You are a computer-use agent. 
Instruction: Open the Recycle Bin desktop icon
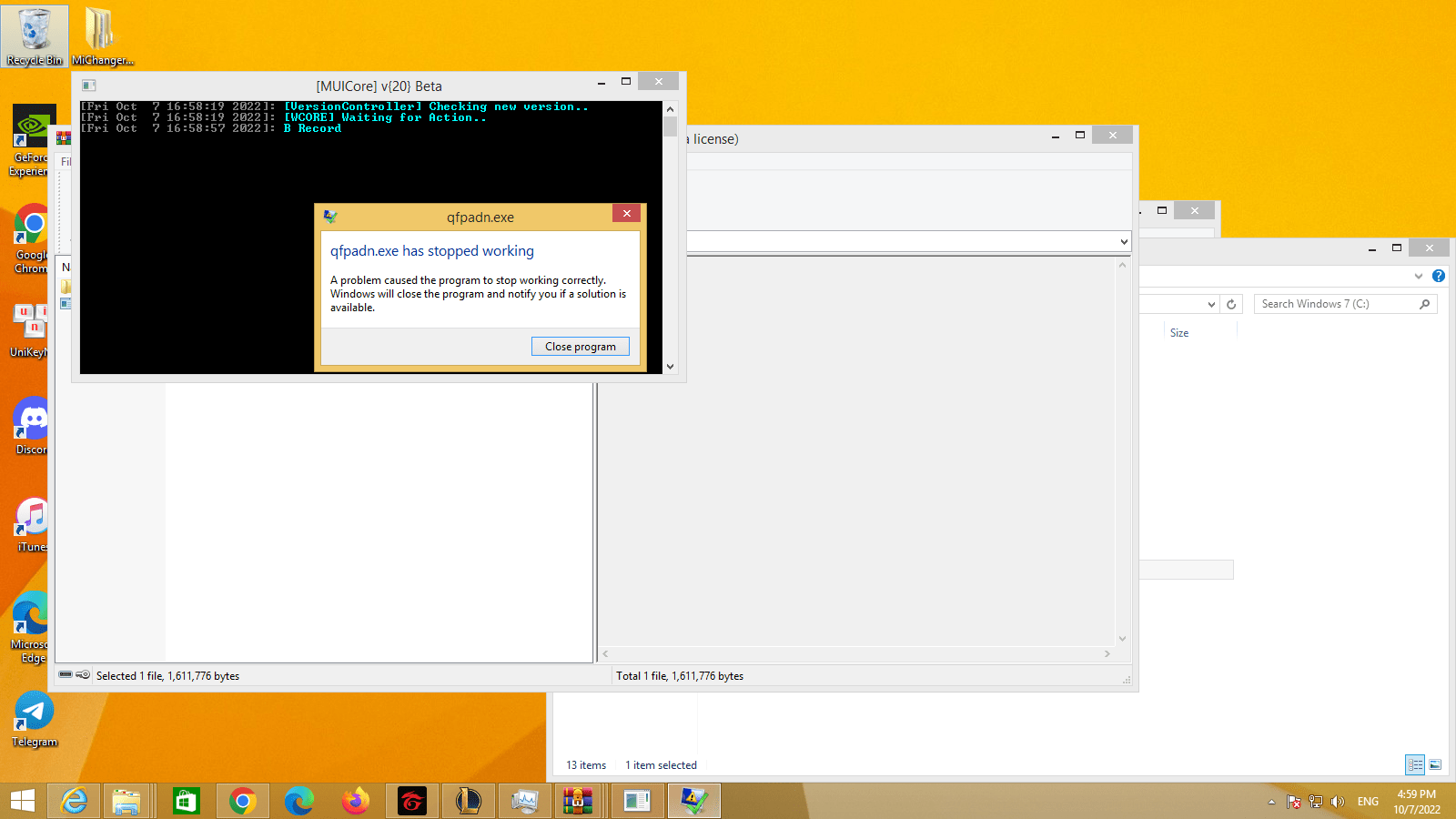(35, 36)
